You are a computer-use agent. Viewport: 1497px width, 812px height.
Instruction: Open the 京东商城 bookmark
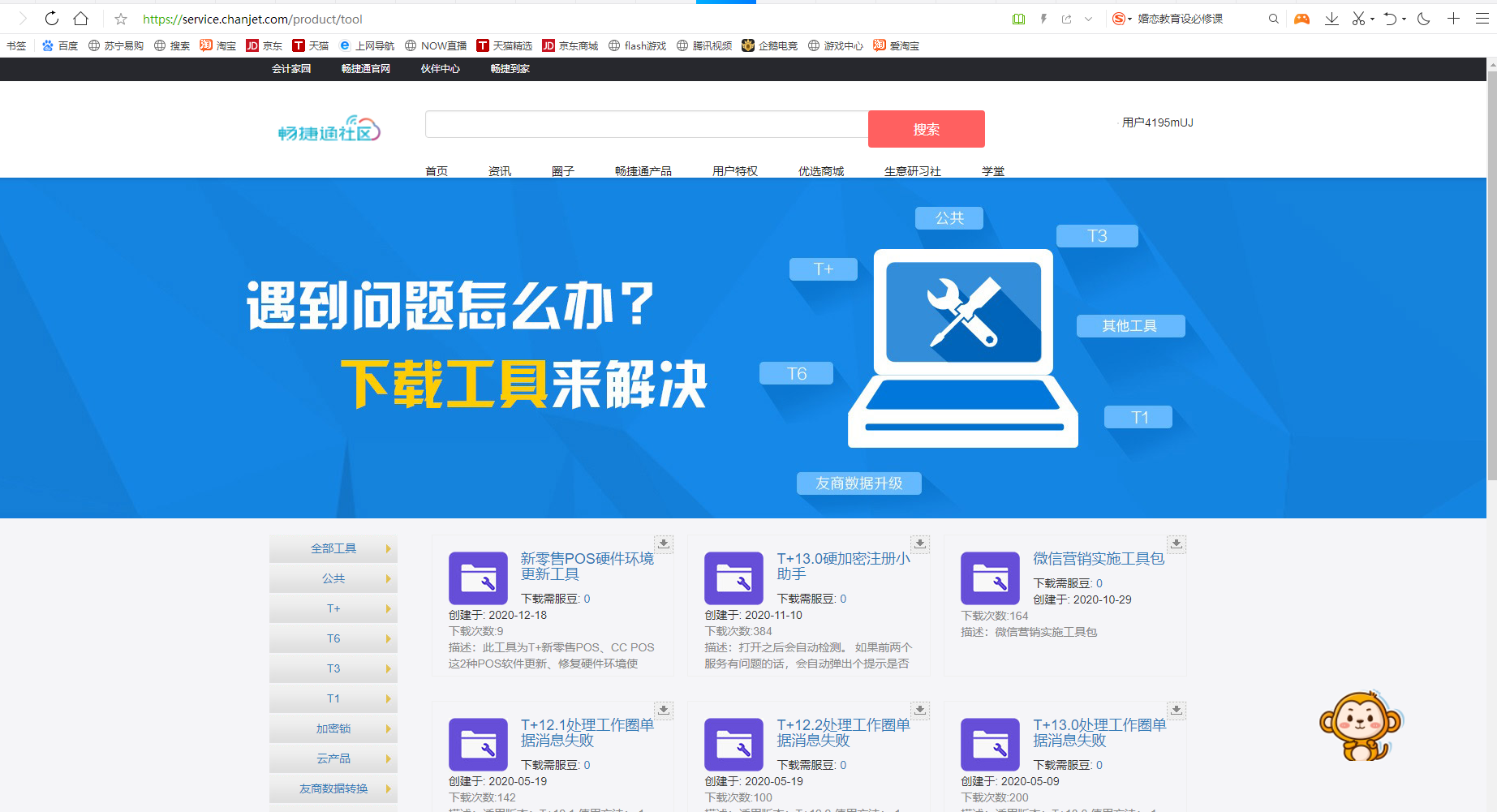[570, 45]
